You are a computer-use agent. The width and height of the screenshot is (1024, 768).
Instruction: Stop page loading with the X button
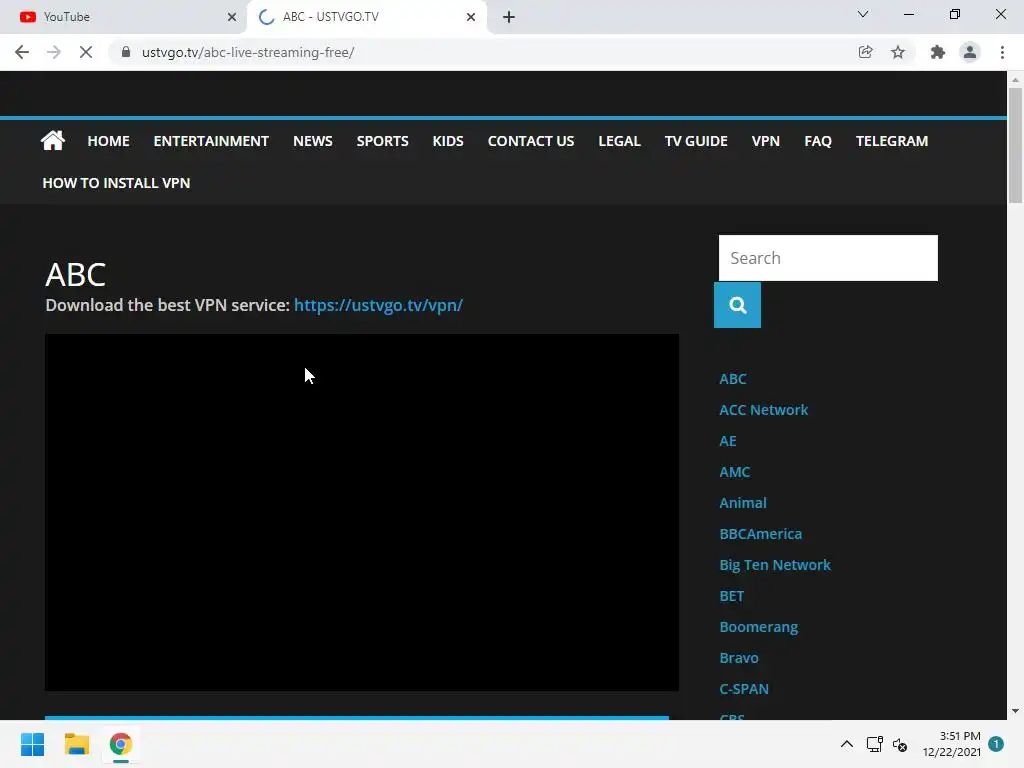coord(86,52)
